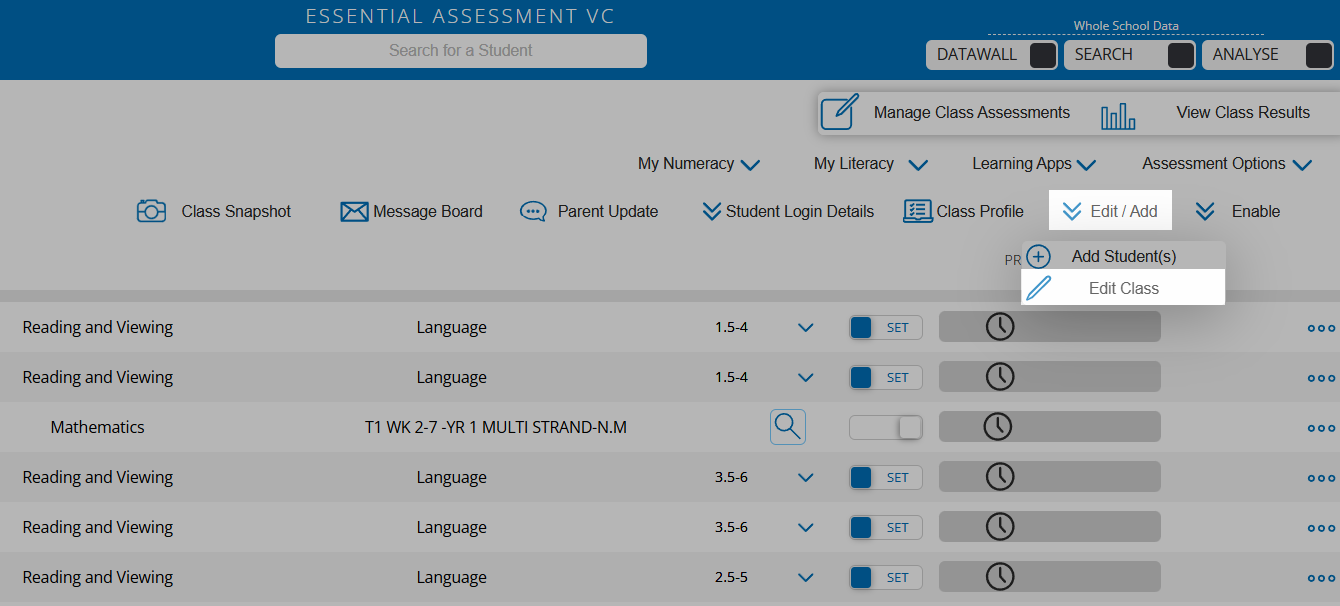
Task: Click Manage Class Assessments text
Action: pos(972,113)
